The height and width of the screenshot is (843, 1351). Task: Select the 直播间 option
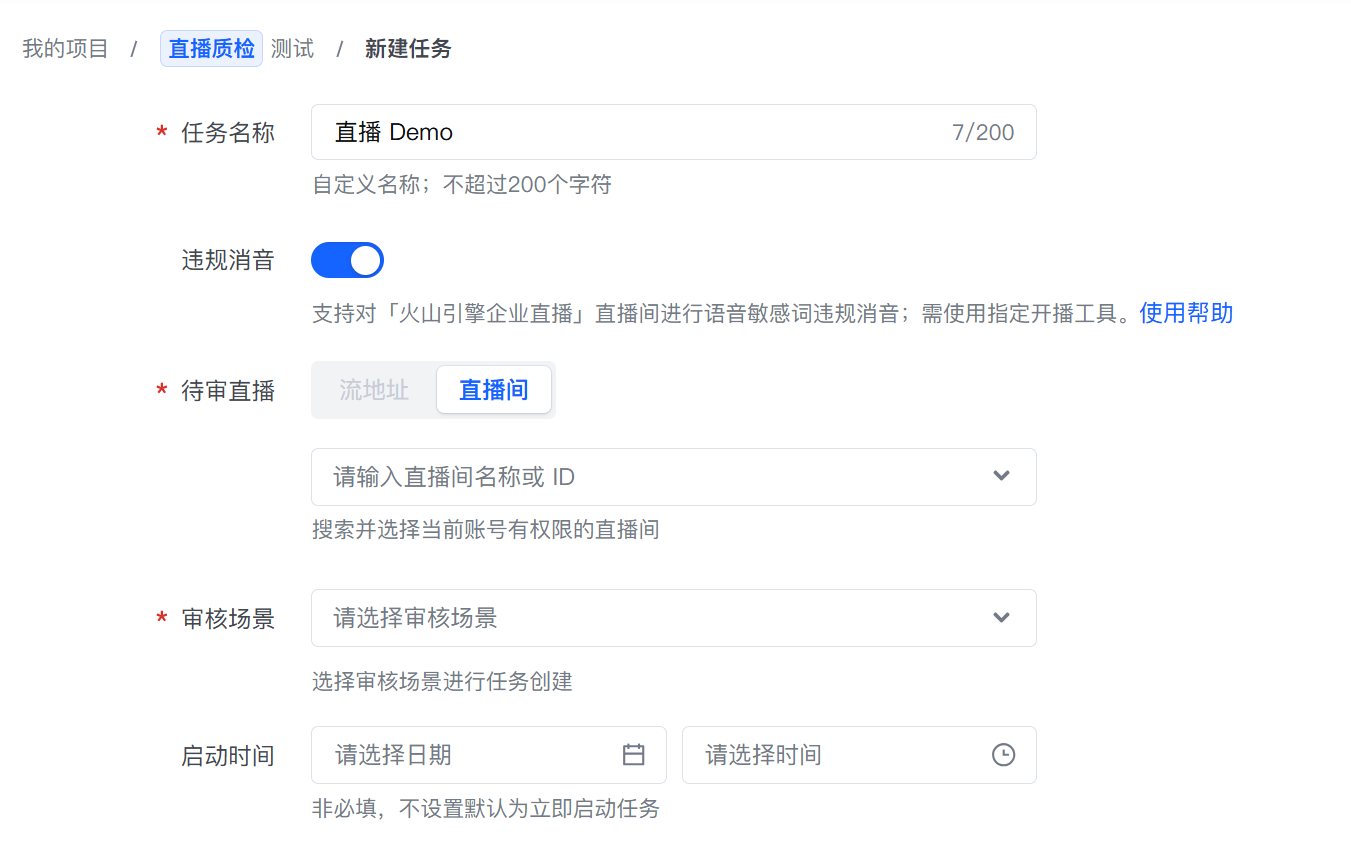click(x=494, y=390)
